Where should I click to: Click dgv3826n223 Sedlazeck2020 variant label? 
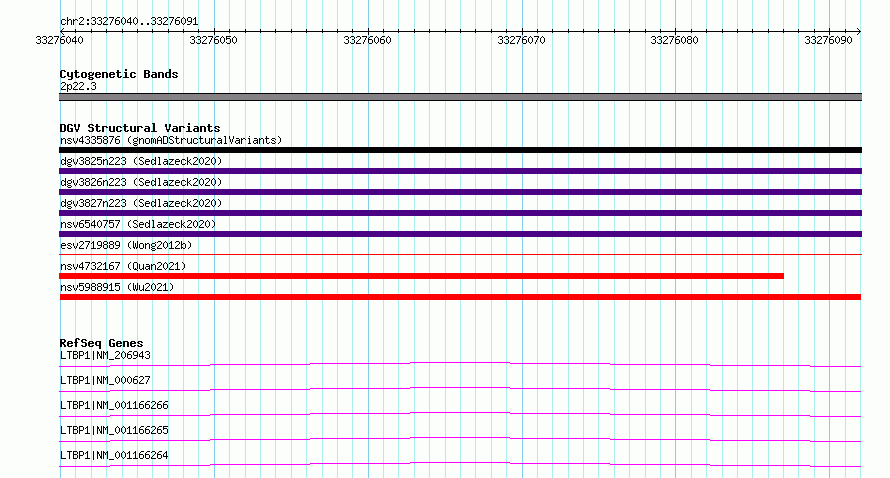pos(141,182)
